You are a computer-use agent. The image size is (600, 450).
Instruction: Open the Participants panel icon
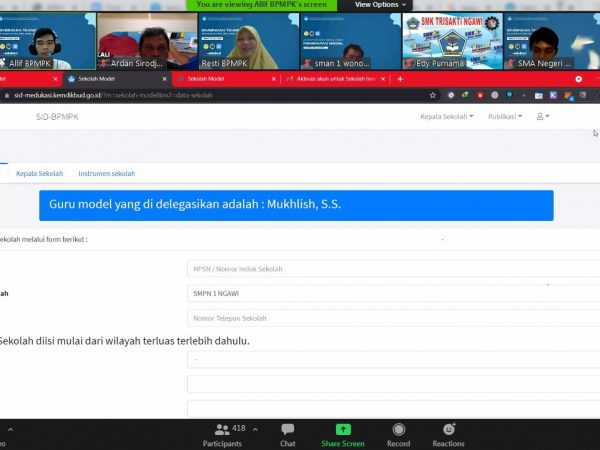pos(222,430)
